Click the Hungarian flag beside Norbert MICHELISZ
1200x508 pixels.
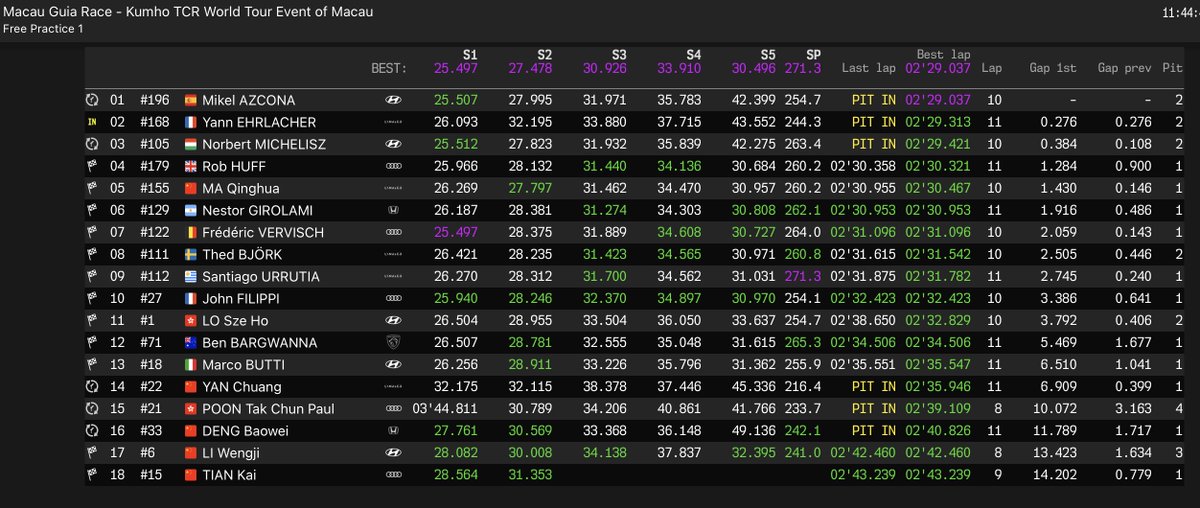[191, 145]
